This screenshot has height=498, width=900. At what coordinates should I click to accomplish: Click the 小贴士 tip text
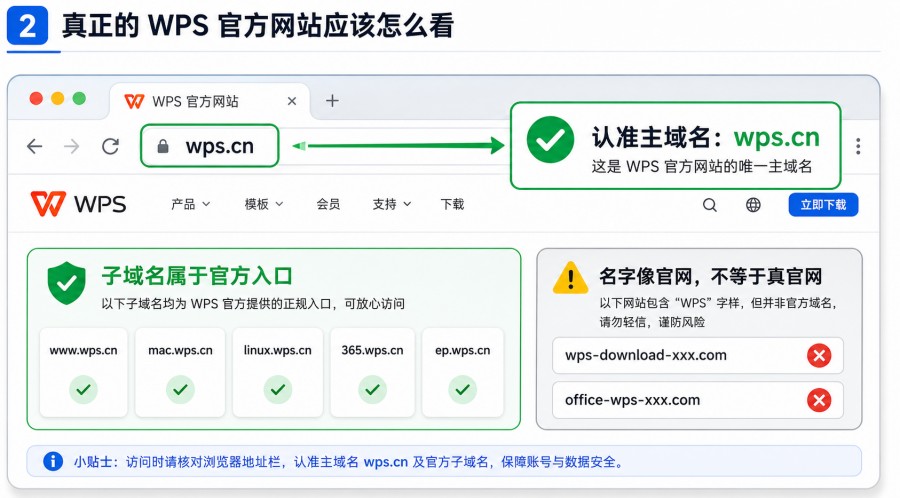pos(350,462)
